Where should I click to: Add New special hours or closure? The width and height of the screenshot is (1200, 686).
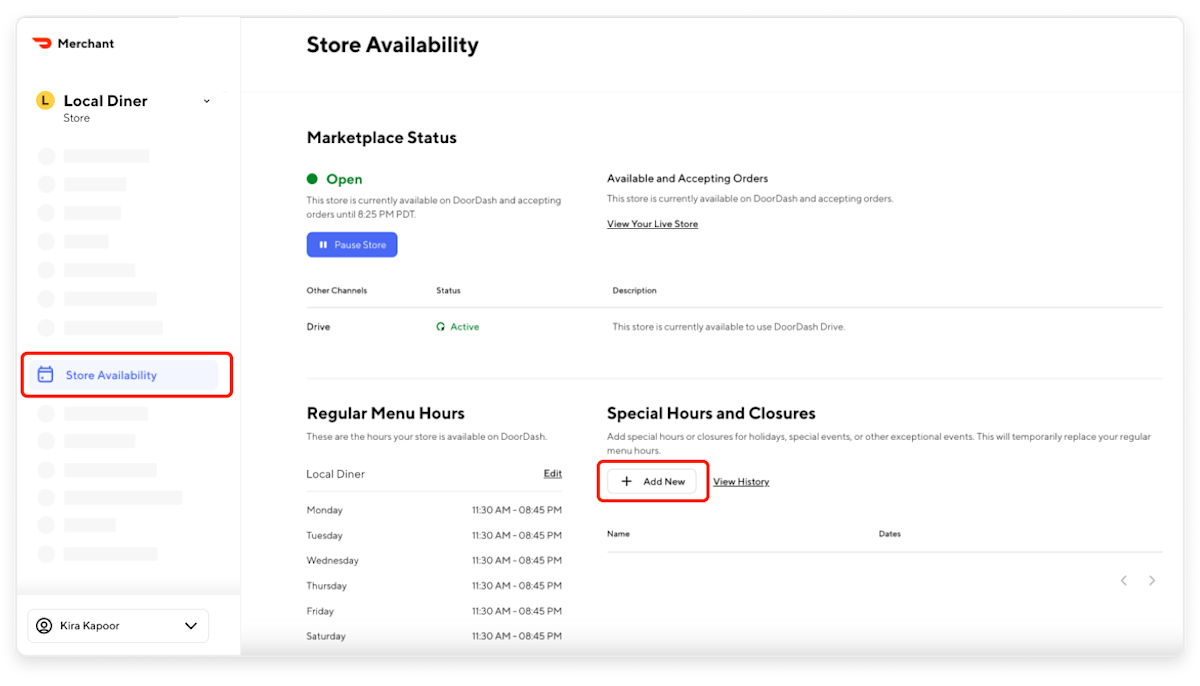pyautogui.click(x=652, y=481)
